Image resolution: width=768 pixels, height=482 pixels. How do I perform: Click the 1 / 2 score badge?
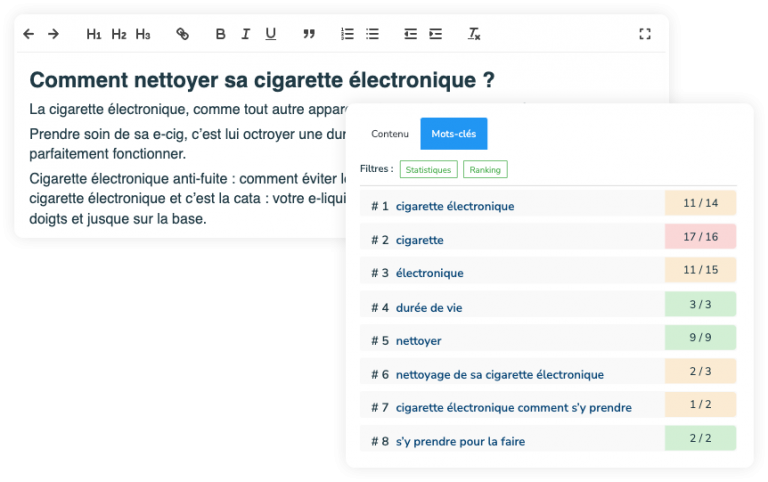pos(700,405)
